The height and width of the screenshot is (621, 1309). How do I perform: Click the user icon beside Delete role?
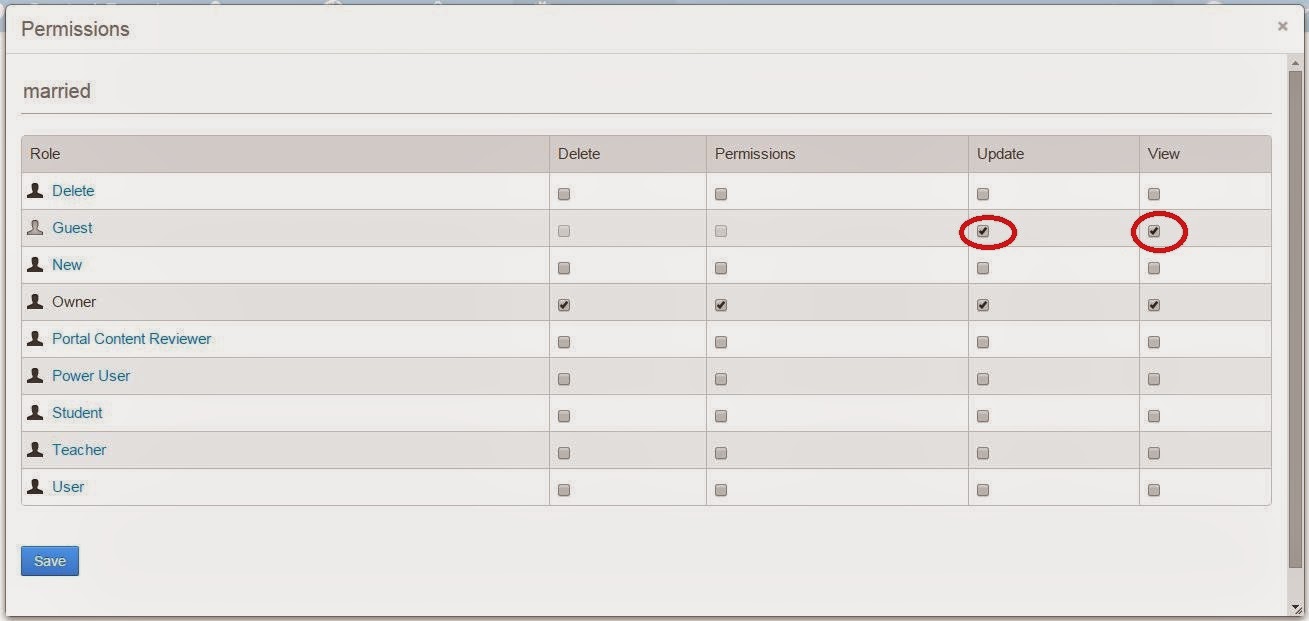point(37,190)
